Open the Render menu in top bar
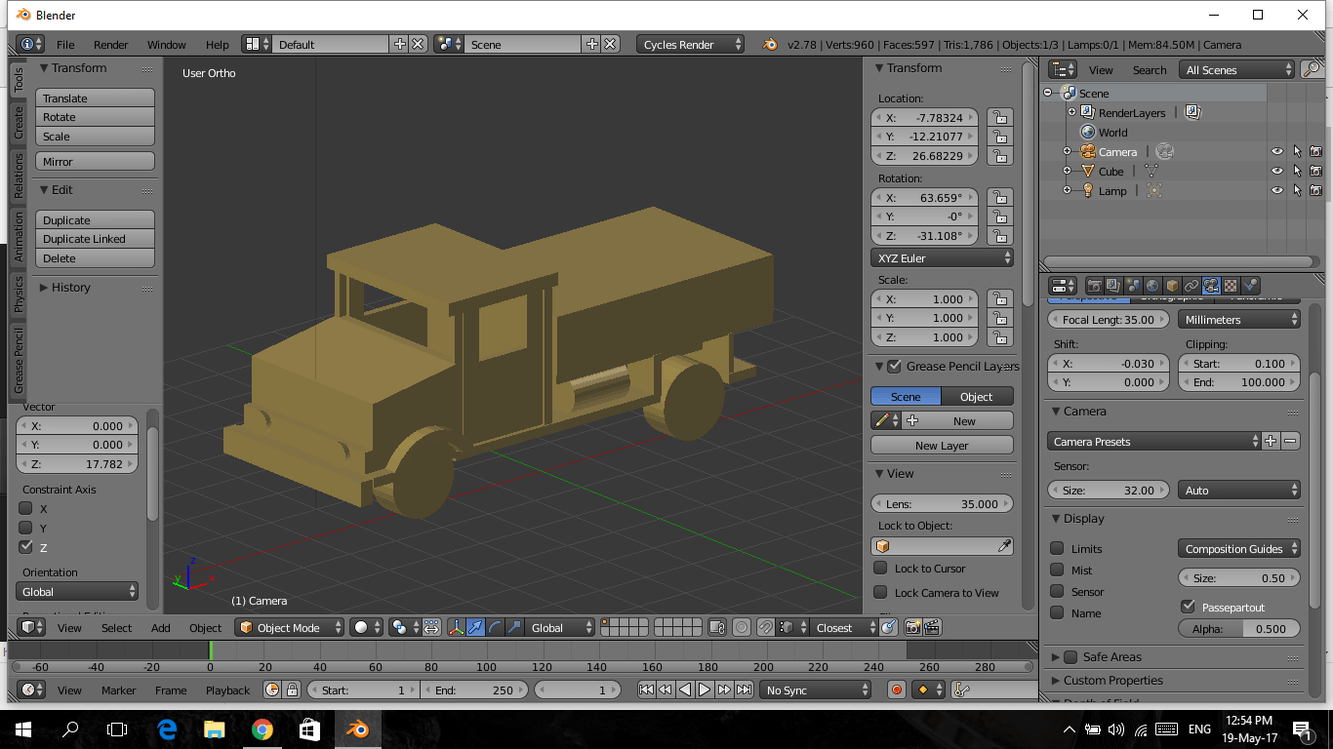 [110, 45]
